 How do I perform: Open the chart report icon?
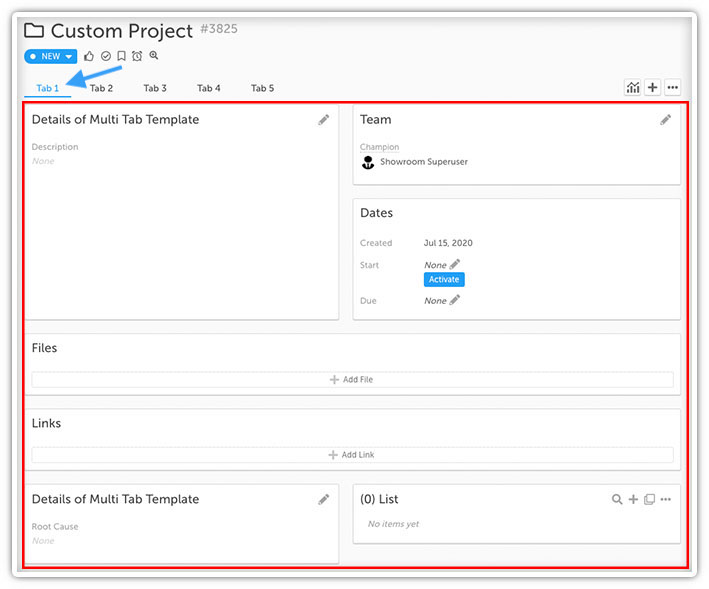(632, 88)
